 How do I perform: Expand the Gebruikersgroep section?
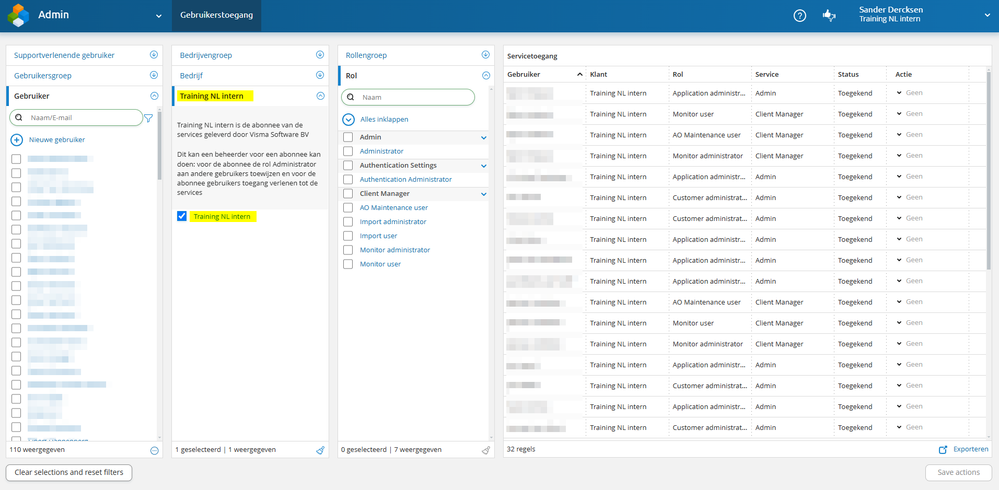click(x=154, y=75)
